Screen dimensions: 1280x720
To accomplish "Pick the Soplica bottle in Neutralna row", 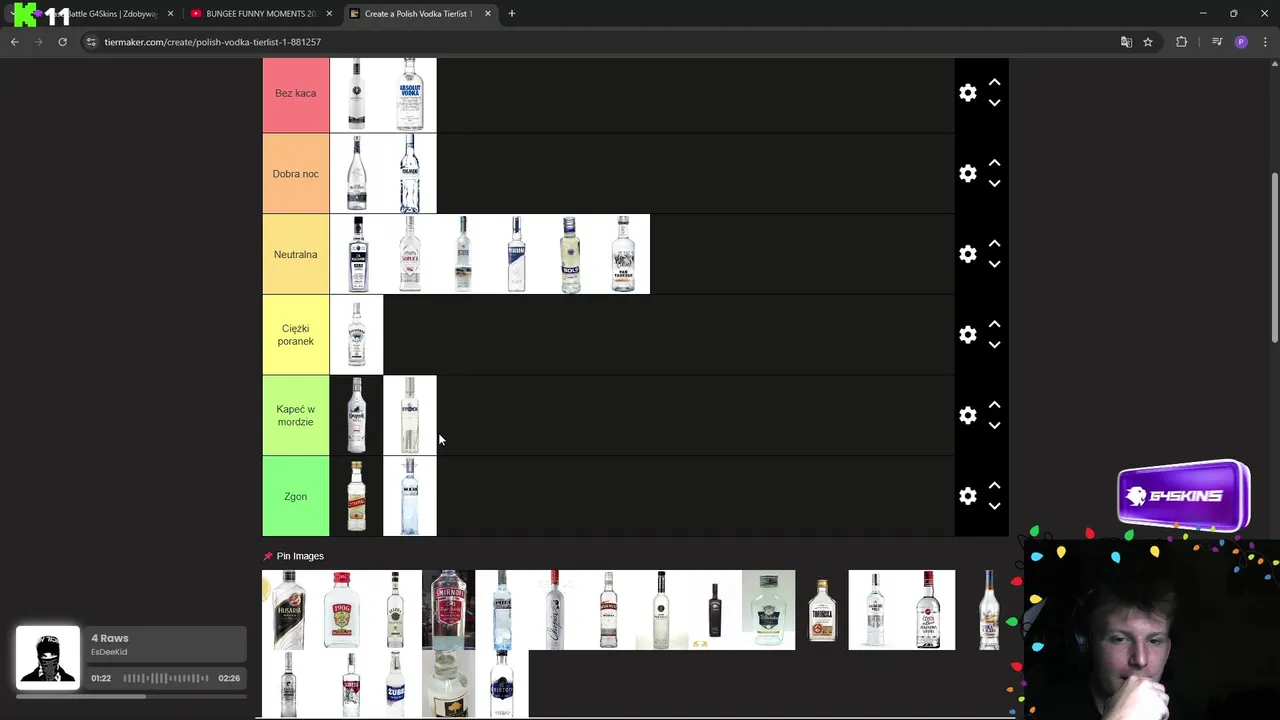I will pos(410,254).
